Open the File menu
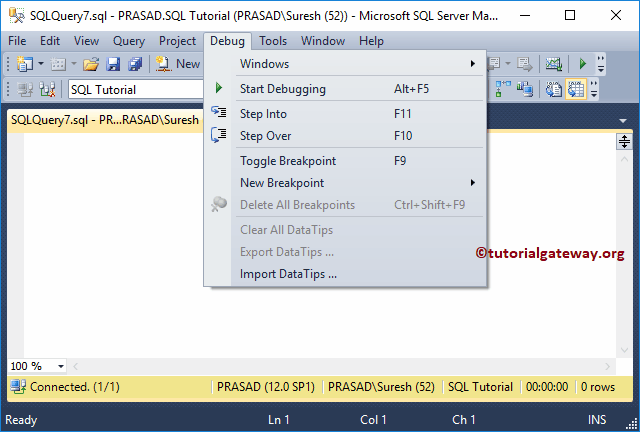The width and height of the screenshot is (640, 432). (x=17, y=41)
